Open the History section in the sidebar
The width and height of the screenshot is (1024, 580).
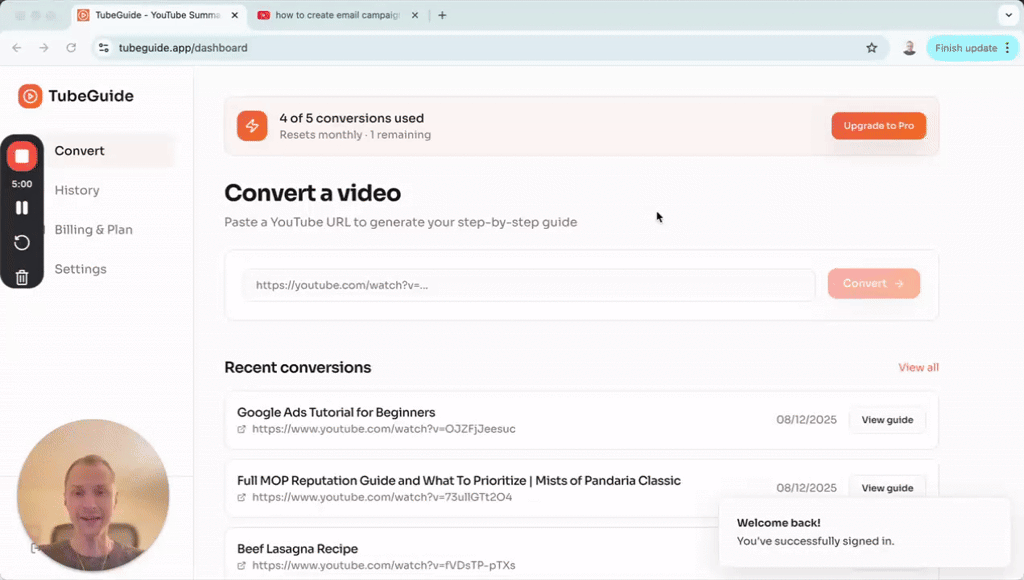tap(78, 190)
